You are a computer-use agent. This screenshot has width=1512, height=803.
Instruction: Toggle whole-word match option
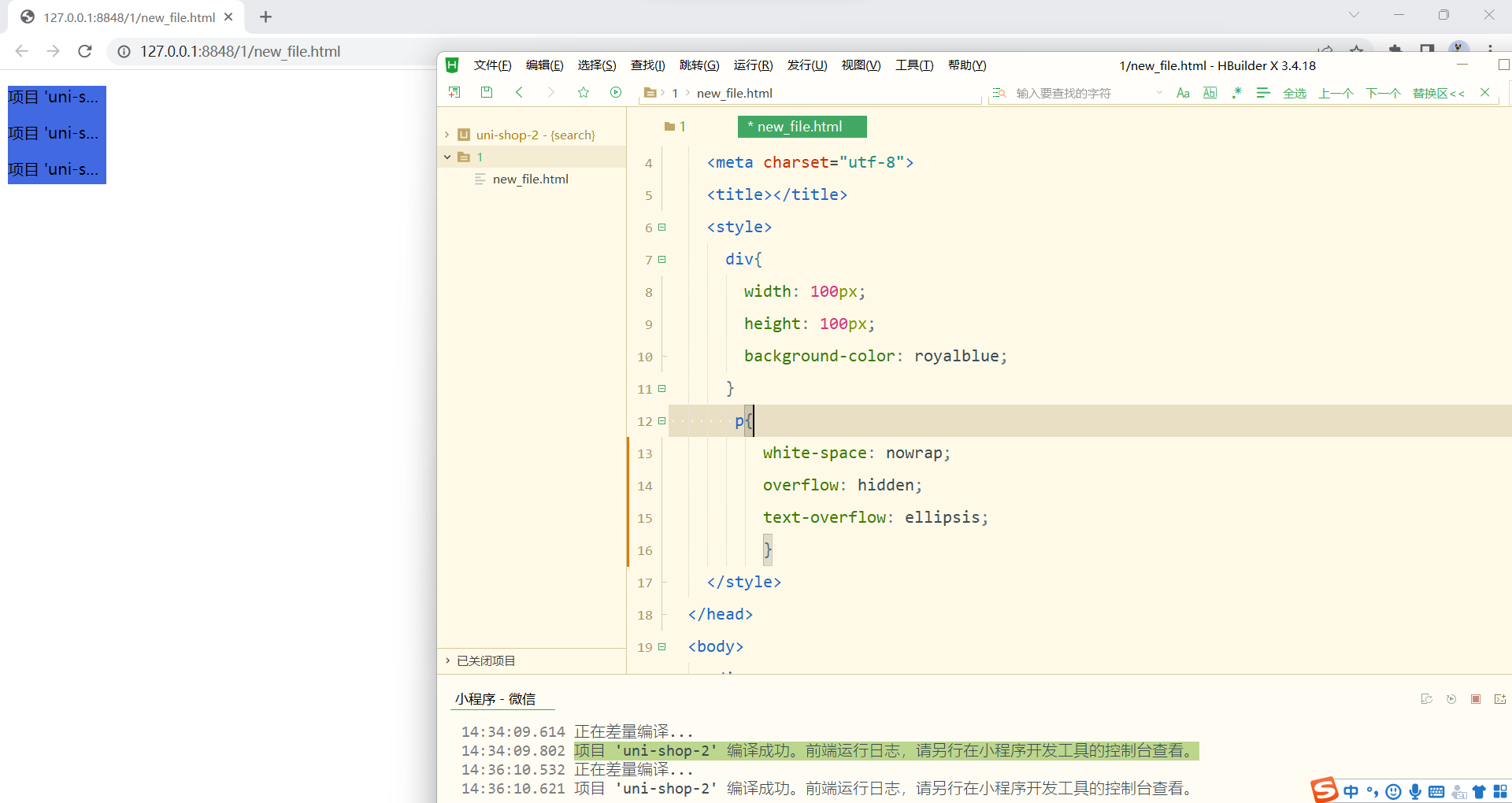pyautogui.click(x=1210, y=93)
